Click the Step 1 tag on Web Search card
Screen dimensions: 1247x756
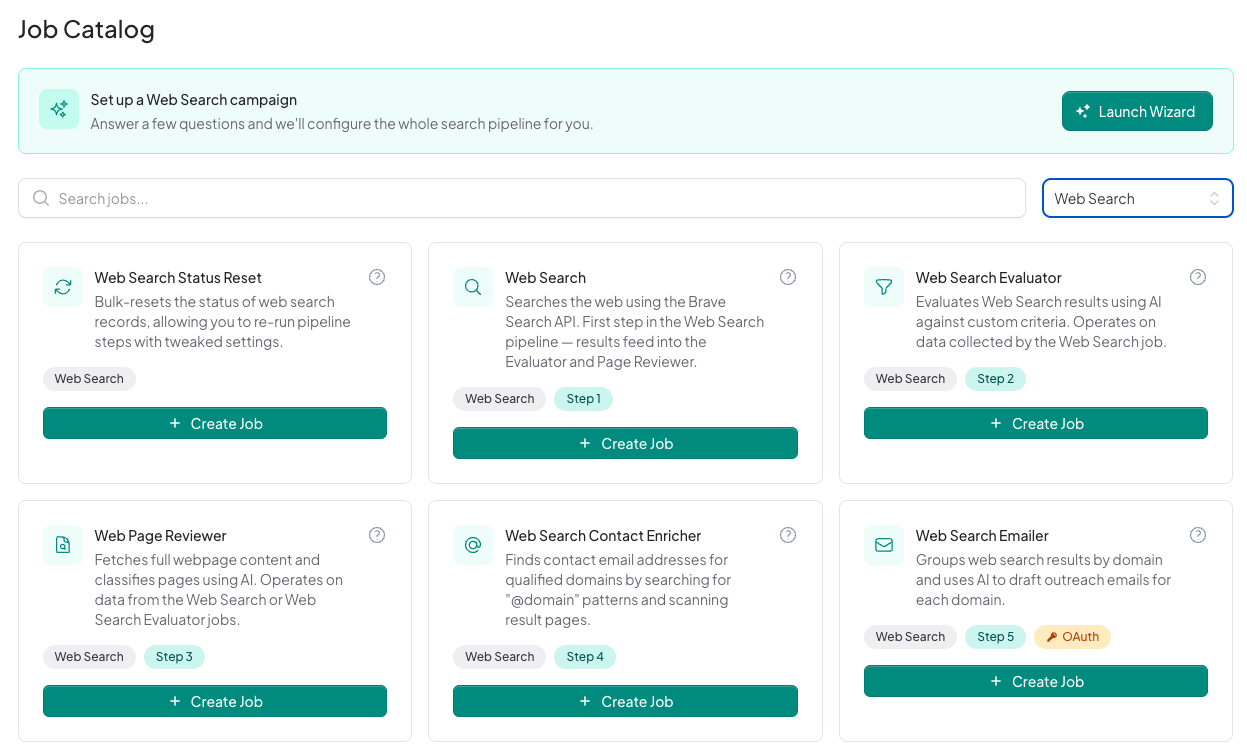point(583,399)
